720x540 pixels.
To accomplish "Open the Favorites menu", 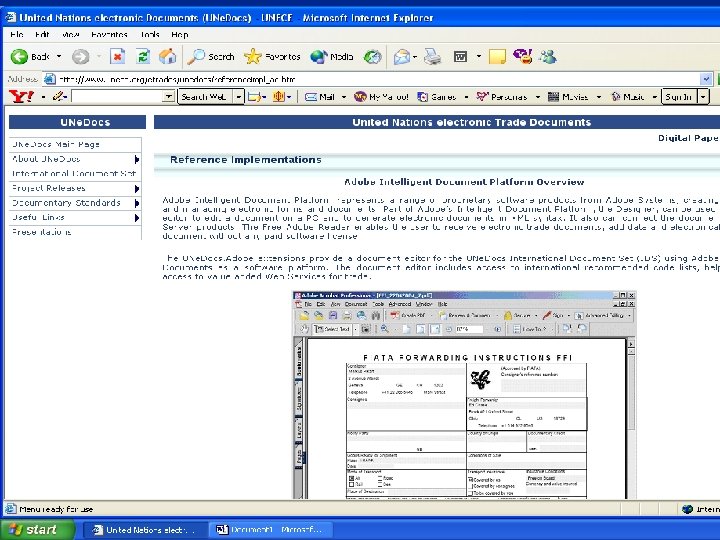I will pyautogui.click(x=109, y=34).
